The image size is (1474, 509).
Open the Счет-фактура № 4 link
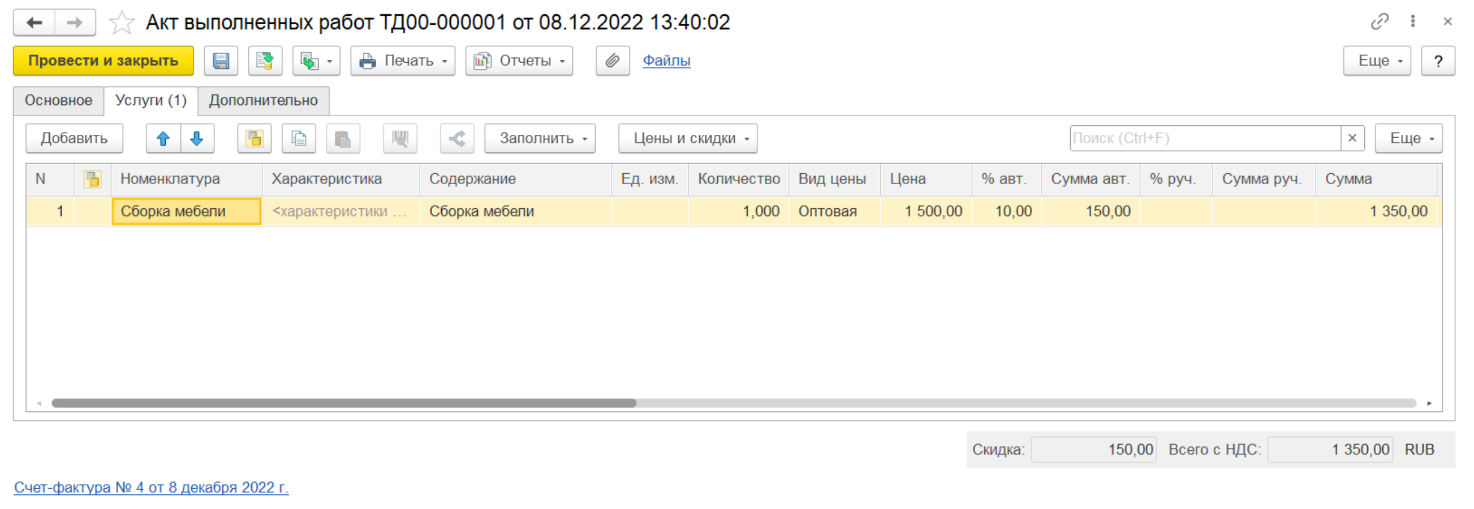[x=151, y=488]
